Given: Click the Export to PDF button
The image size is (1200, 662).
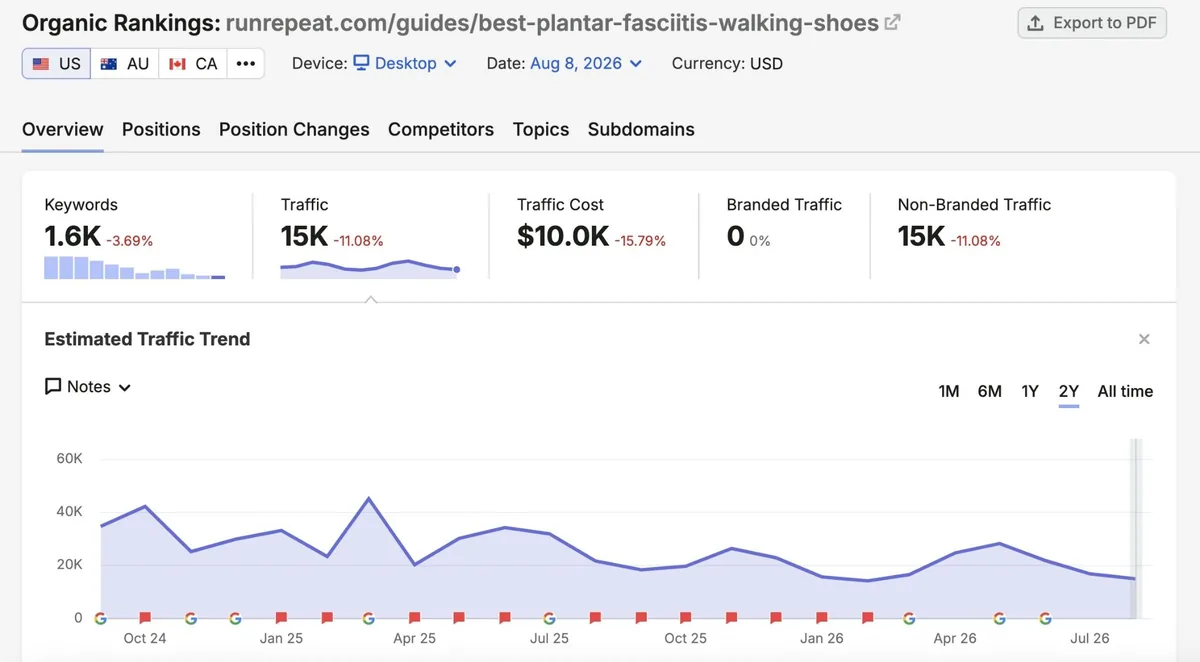Looking at the screenshot, I should 1092,22.
